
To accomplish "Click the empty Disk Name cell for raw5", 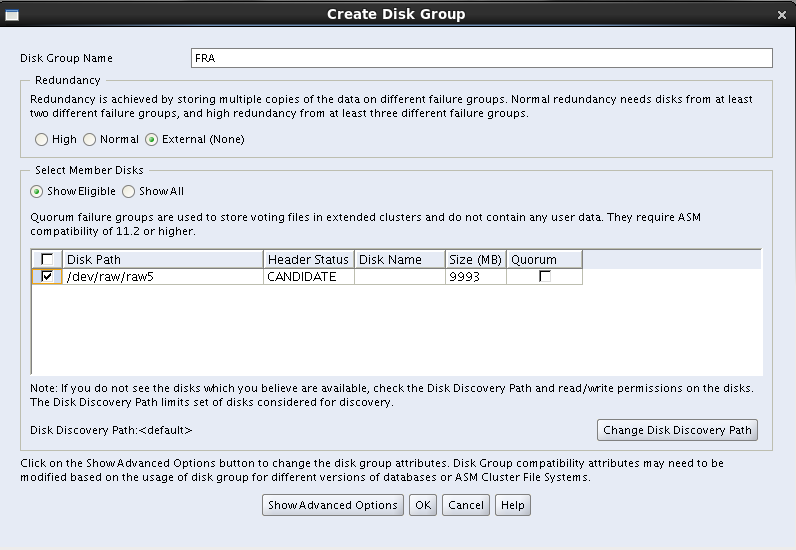I will point(400,277).
